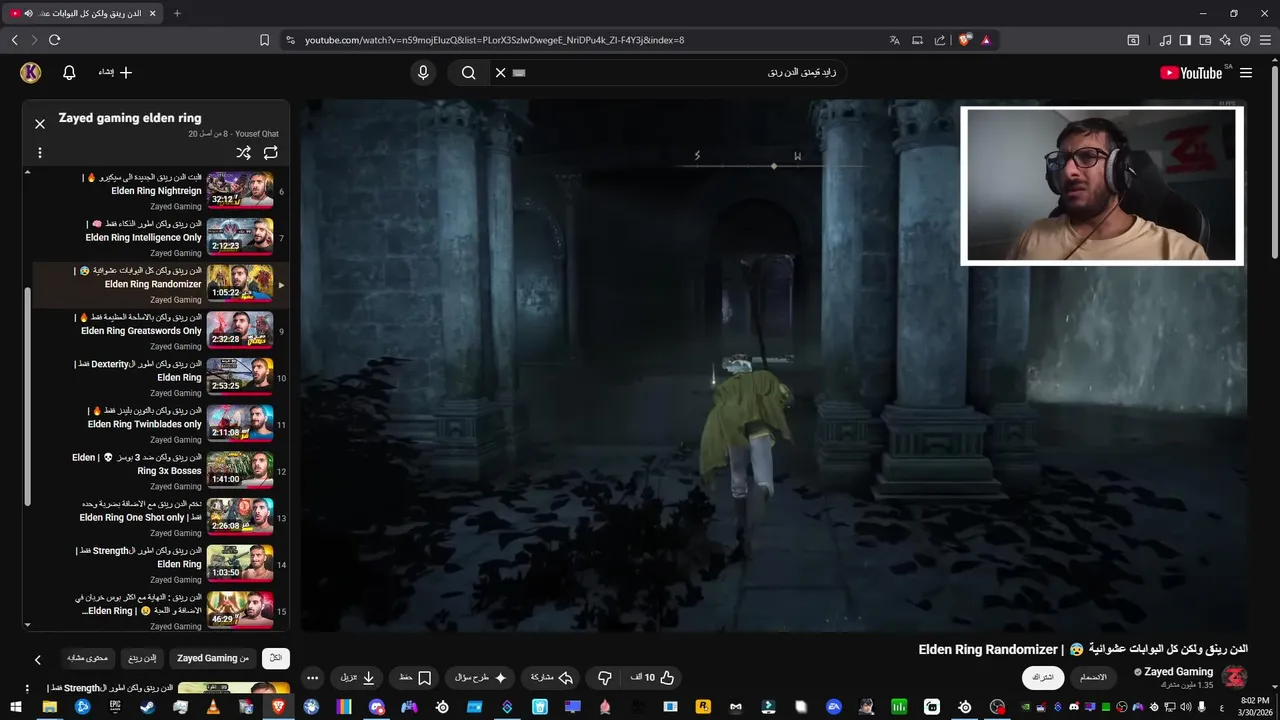The width and height of the screenshot is (1280, 720).
Task: Select the Elden Ring Randomizer playlist item
Action: pos(161,284)
